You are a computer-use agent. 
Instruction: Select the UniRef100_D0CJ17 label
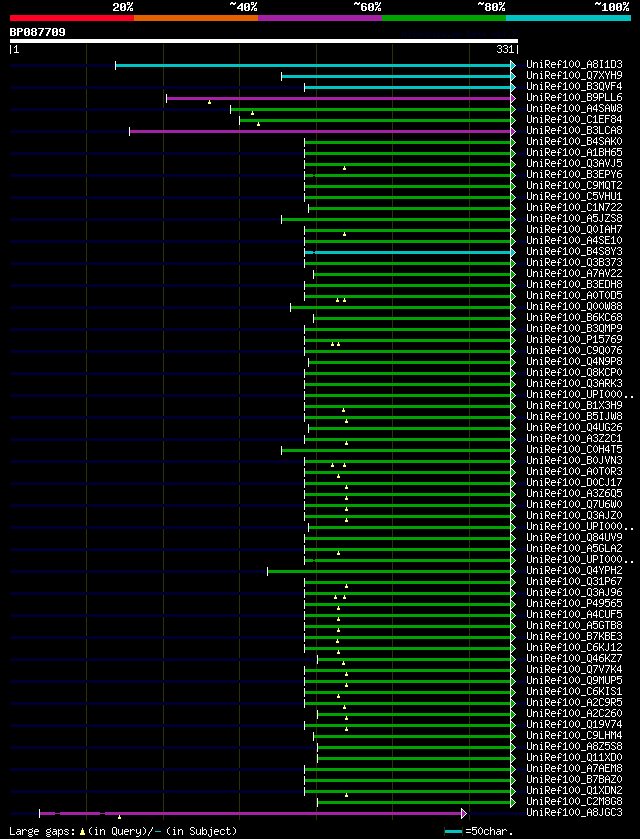click(x=574, y=483)
